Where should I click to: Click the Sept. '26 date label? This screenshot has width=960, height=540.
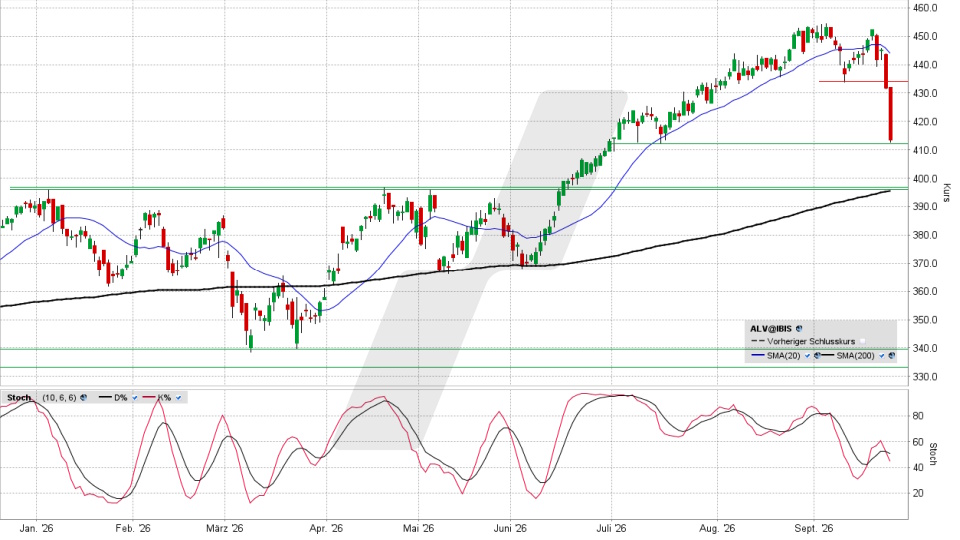[814, 528]
